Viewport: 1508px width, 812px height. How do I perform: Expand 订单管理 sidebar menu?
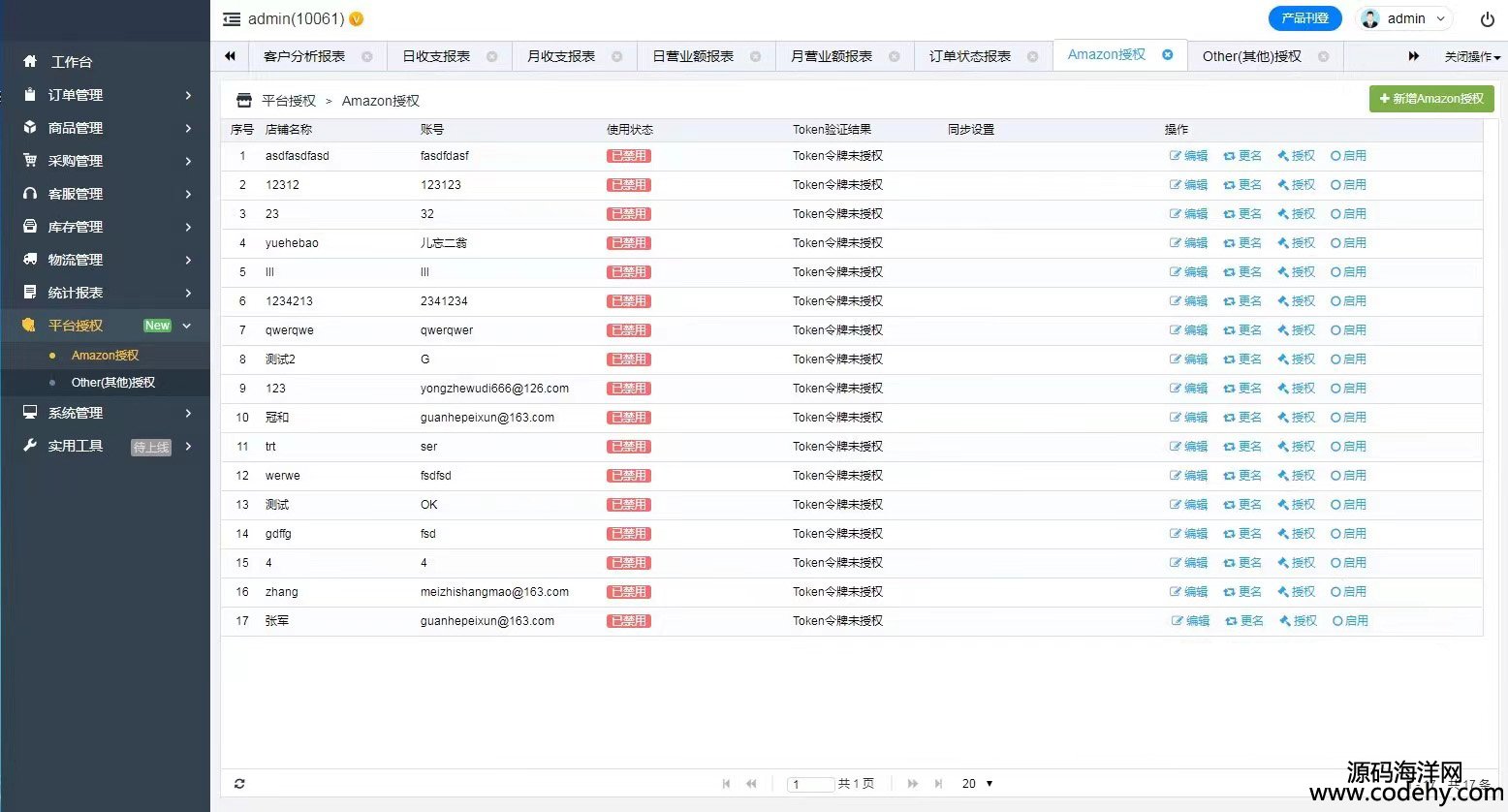coord(105,95)
